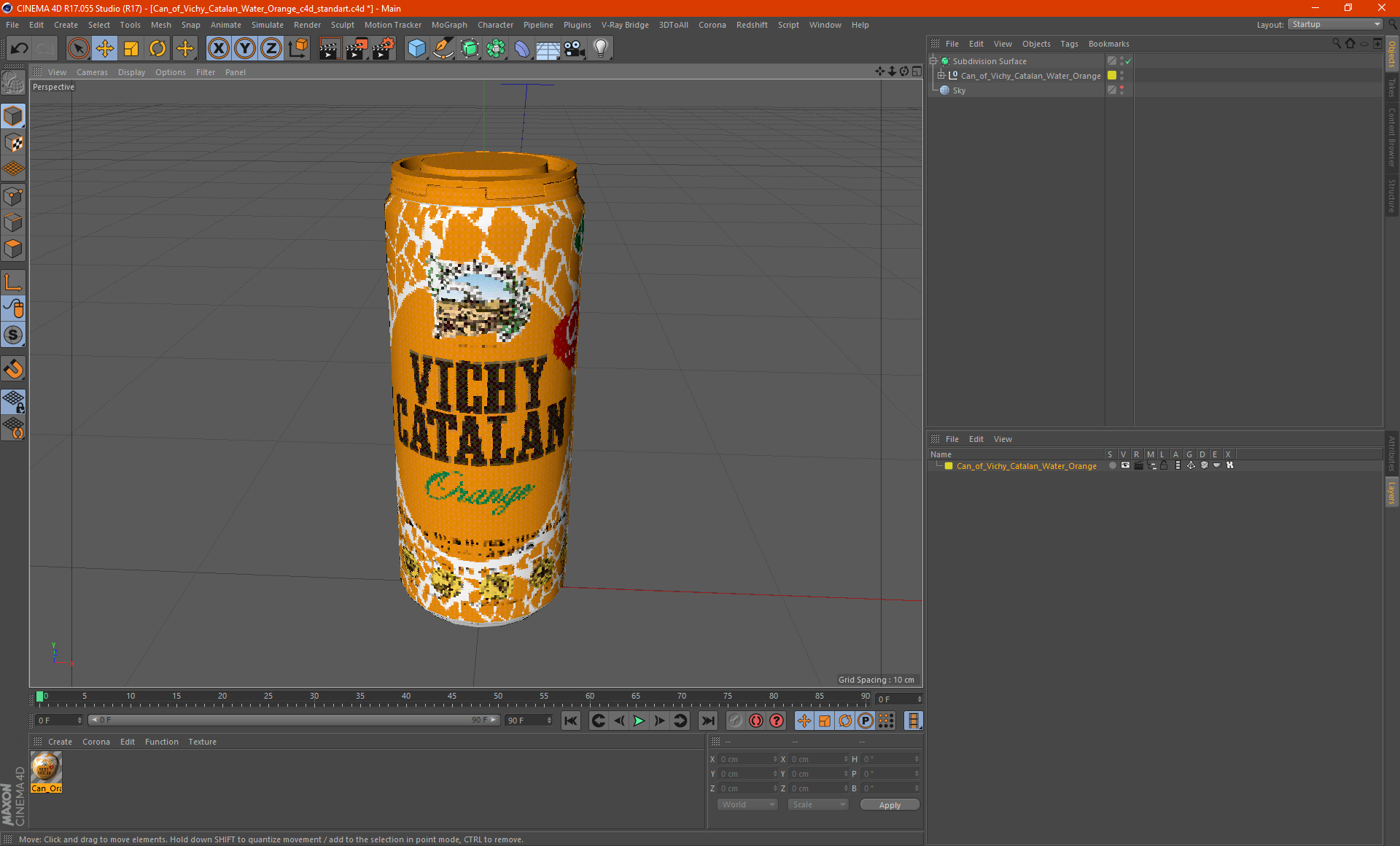Render the active view
The height and width of the screenshot is (846, 1400).
click(330, 49)
